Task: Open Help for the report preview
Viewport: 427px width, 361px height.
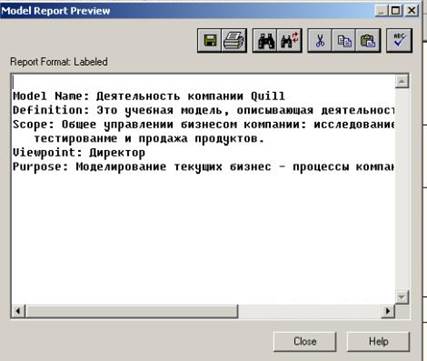Action: coord(378,341)
